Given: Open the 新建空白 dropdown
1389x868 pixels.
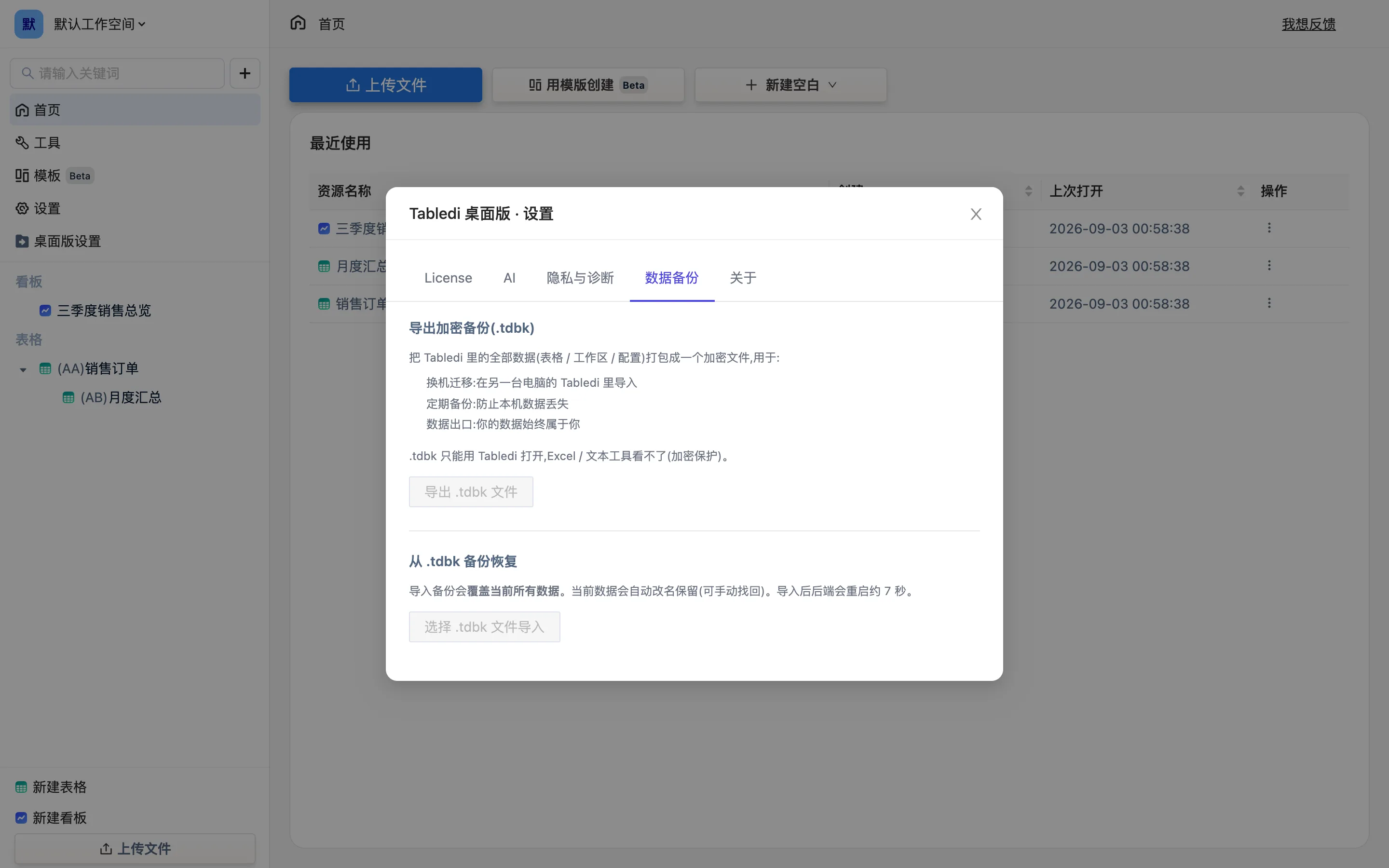Looking at the screenshot, I should click(790, 85).
